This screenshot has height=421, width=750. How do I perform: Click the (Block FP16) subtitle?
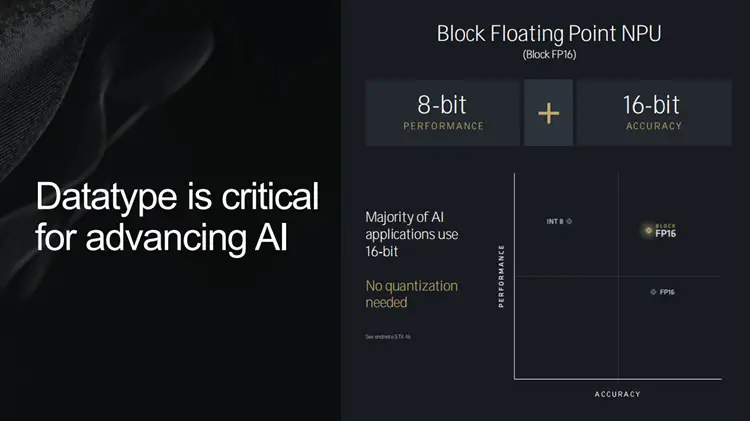pyautogui.click(x=548, y=55)
